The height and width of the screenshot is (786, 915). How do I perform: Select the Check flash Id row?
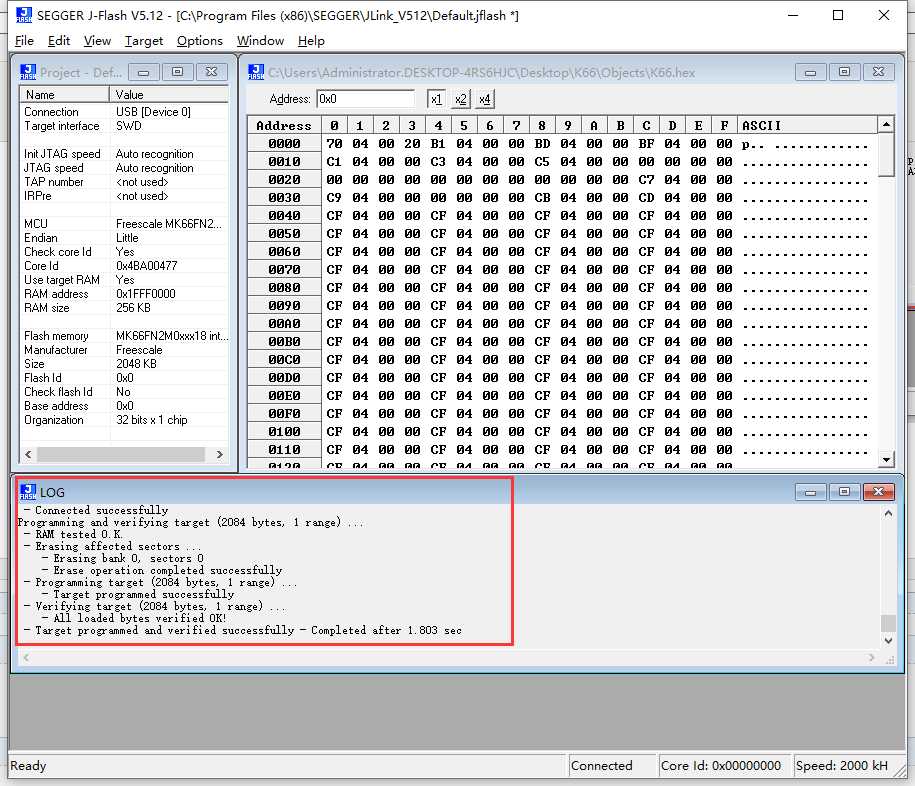[x=124, y=392]
